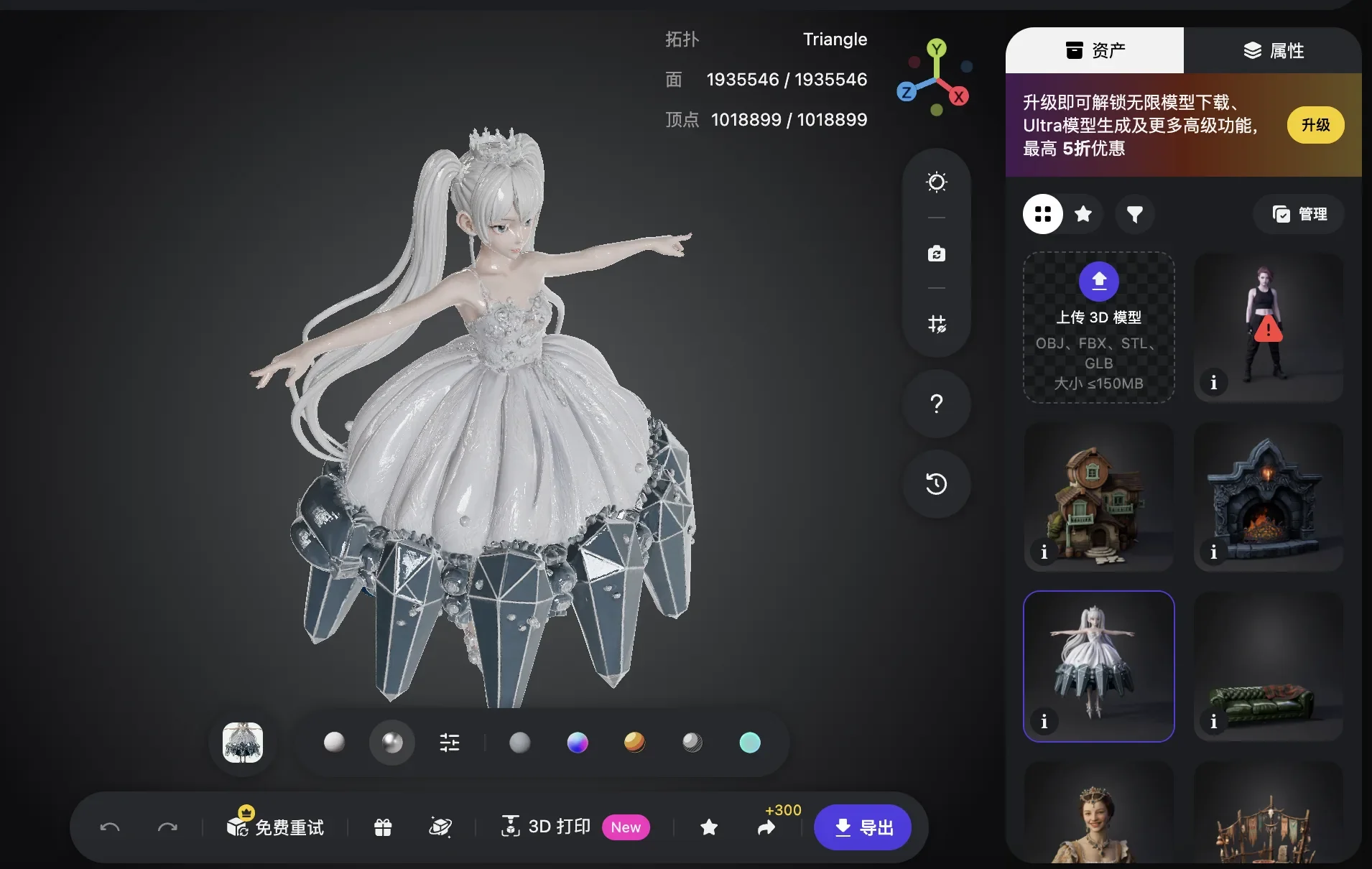Screen dimensions: 1372x869
Task: Show info for the fireplace model
Action: tap(1214, 552)
